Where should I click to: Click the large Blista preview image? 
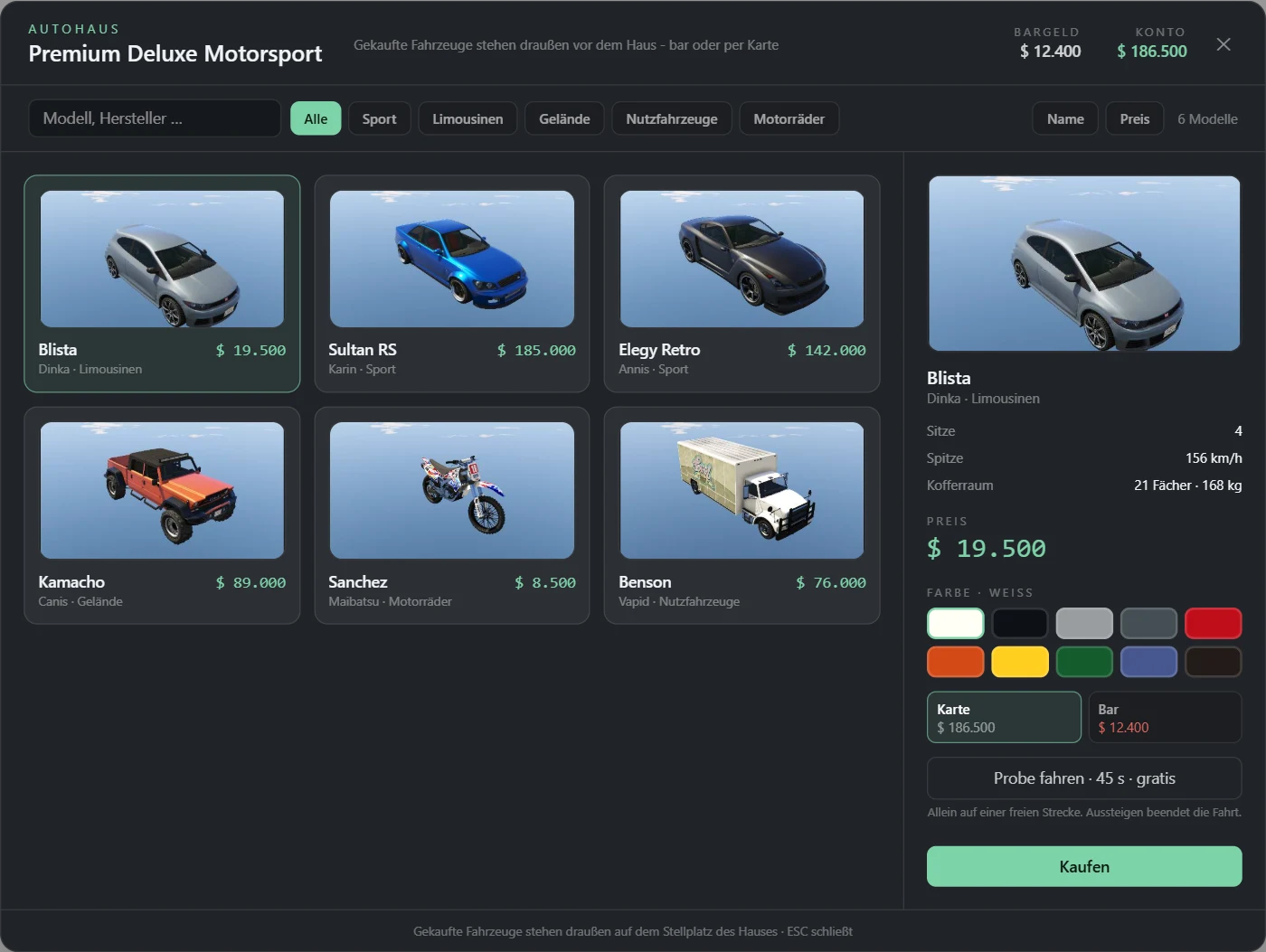tap(1084, 263)
